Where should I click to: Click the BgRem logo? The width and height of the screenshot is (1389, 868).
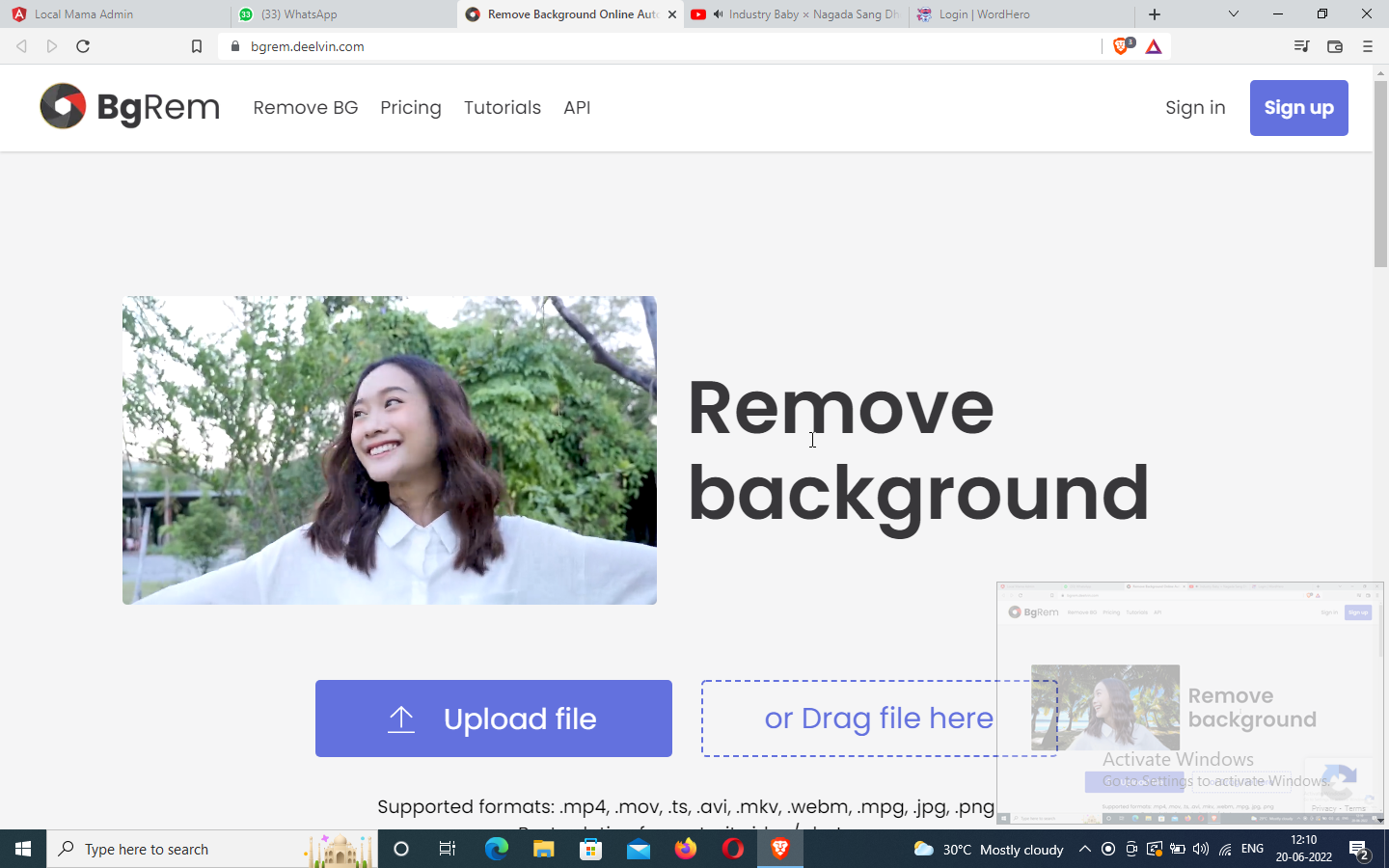[x=130, y=107]
